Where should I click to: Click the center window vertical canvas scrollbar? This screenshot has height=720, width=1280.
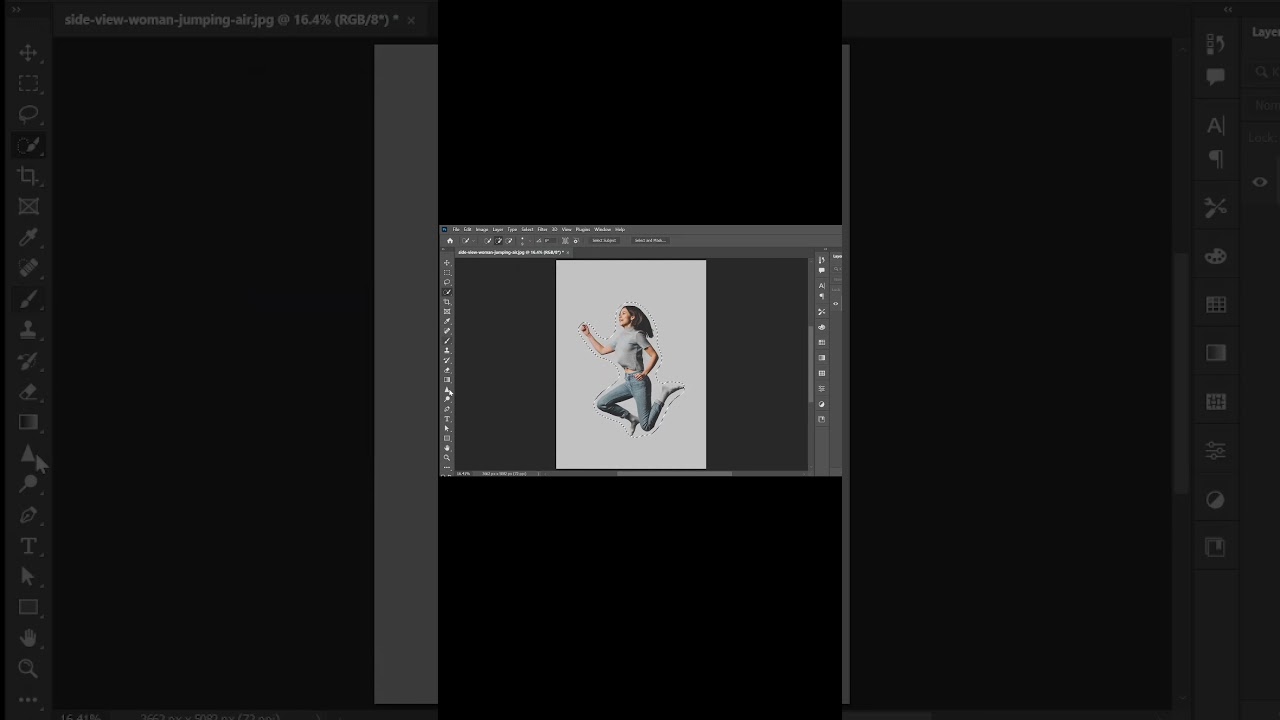810,365
